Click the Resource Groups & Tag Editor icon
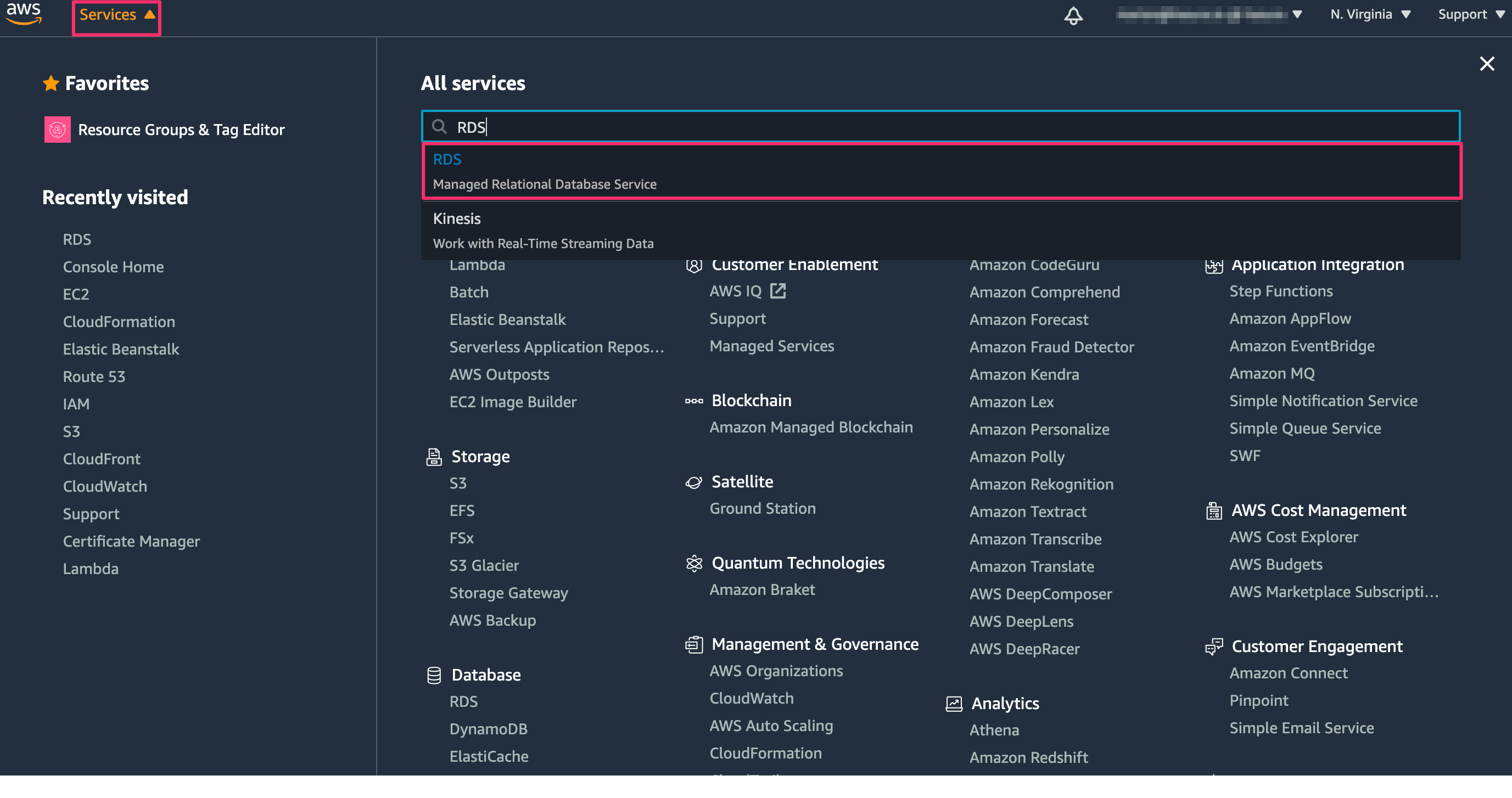The width and height of the screenshot is (1512, 798). (57, 129)
